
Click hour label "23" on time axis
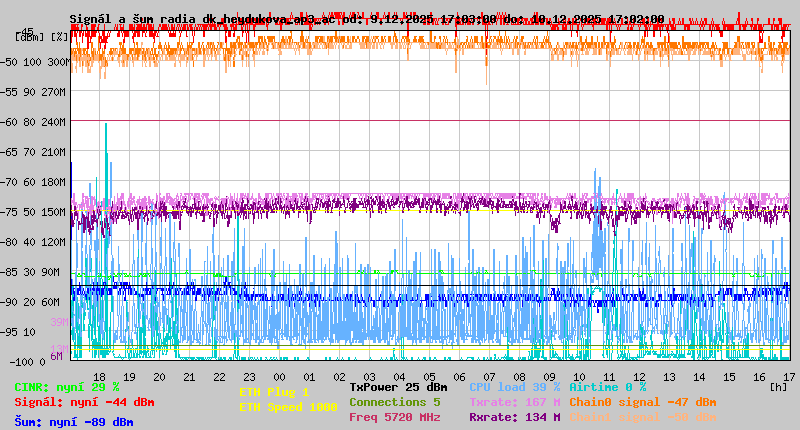[x=249, y=377]
